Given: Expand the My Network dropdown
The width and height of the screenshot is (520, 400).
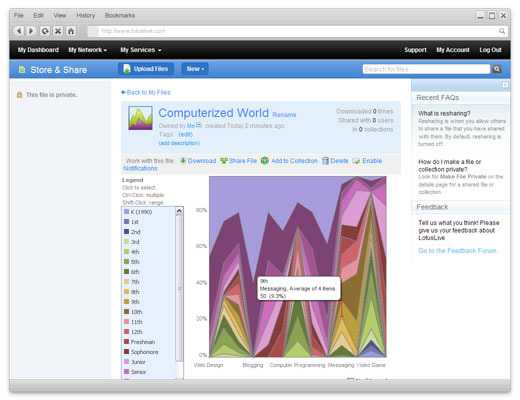Looking at the screenshot, I should pos(88,50).
